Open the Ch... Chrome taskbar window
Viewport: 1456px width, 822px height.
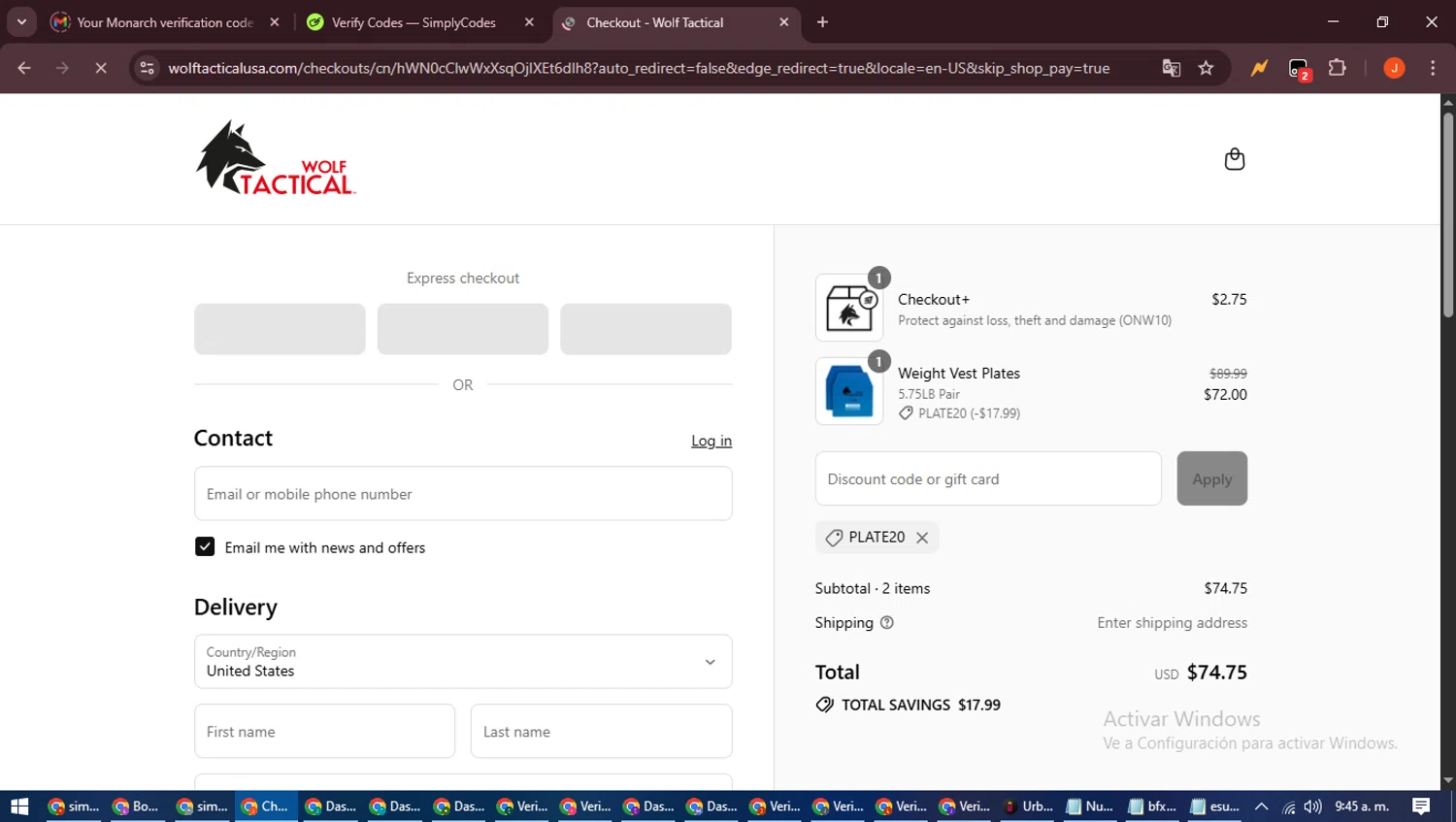[265, 806]
